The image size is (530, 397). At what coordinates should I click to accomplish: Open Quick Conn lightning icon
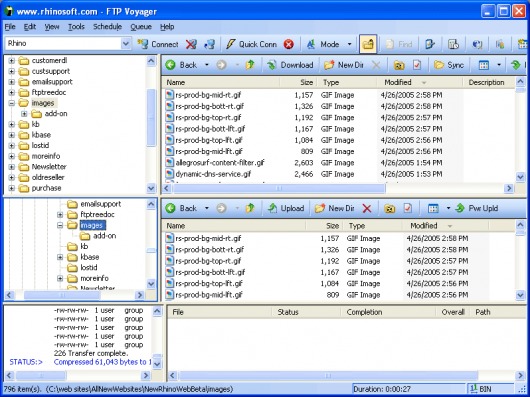coord(231,44)
